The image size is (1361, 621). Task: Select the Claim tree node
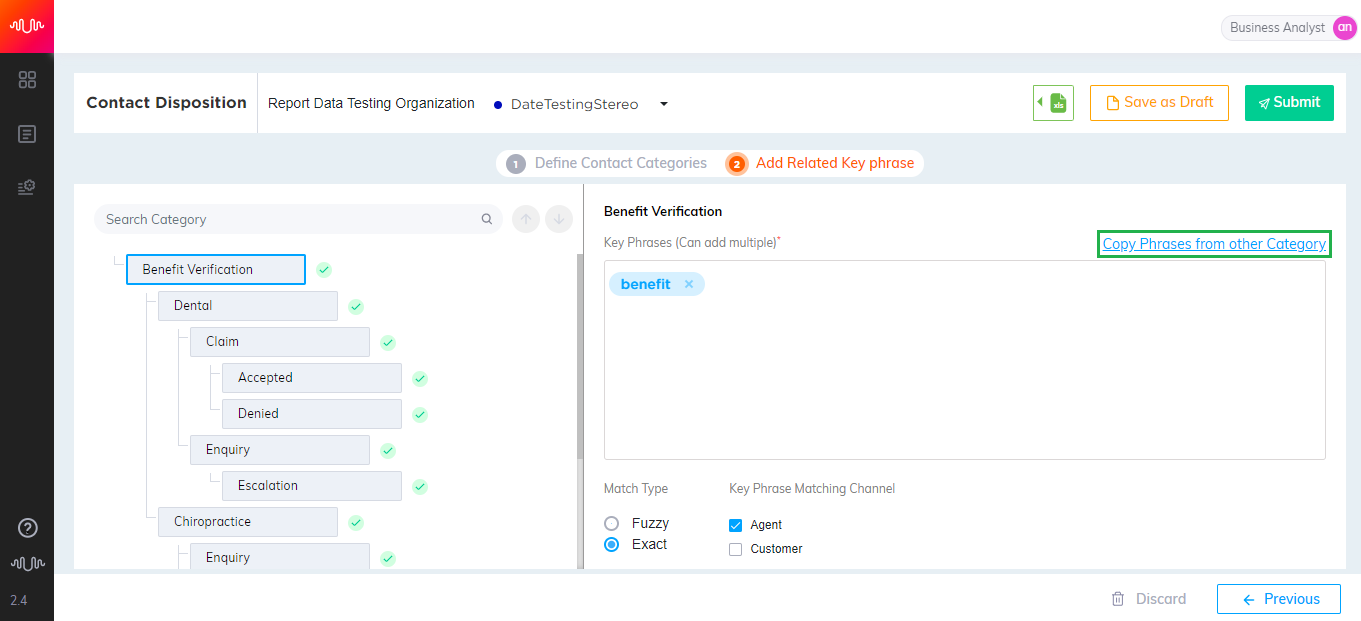tap(280, 342)
